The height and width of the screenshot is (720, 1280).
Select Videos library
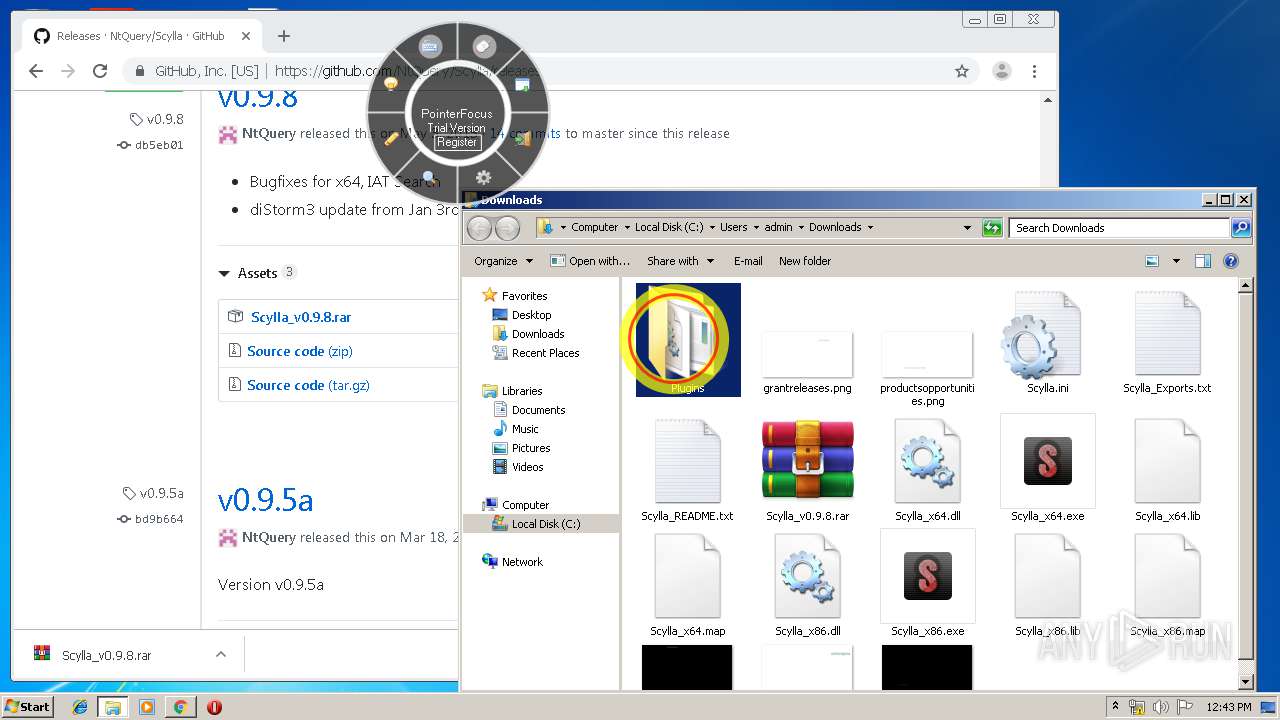pyautogui.click(x=527, y=467)
